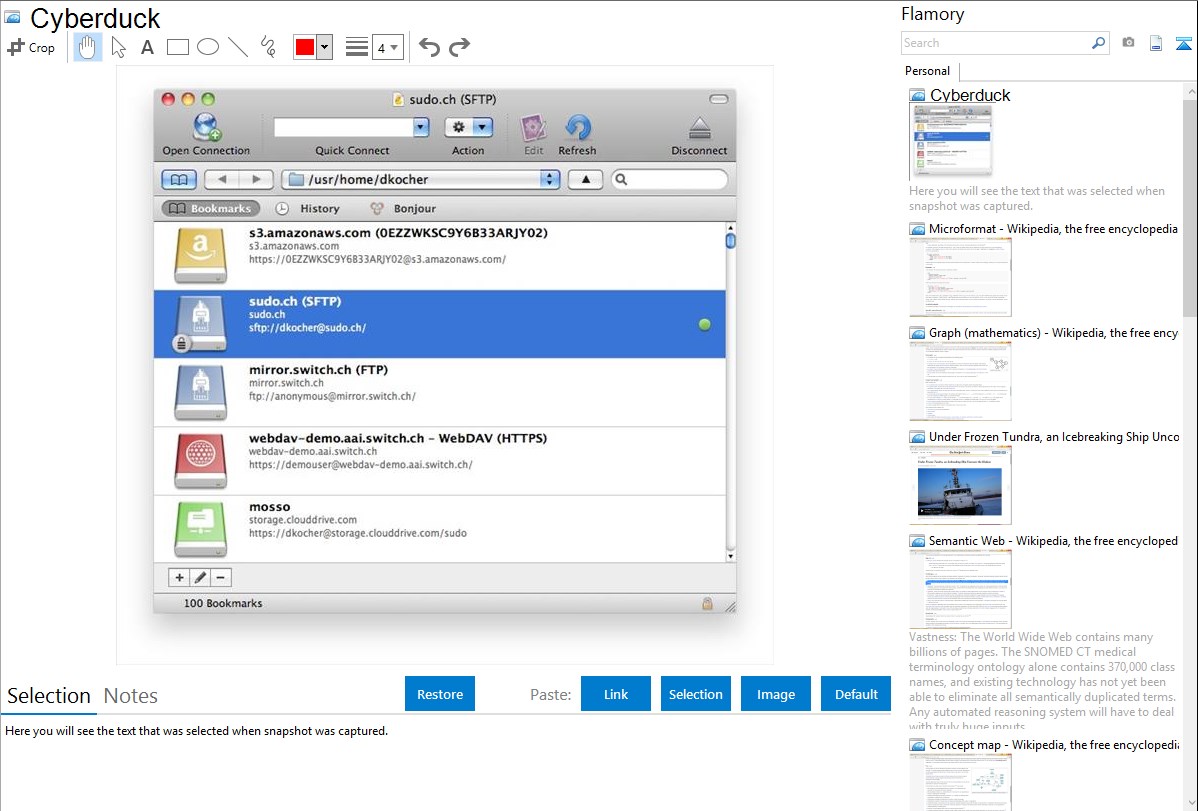The width and height of the screenshot is (1198, 811).
Task: Click the line thickness icon
Action: (357, 47)
